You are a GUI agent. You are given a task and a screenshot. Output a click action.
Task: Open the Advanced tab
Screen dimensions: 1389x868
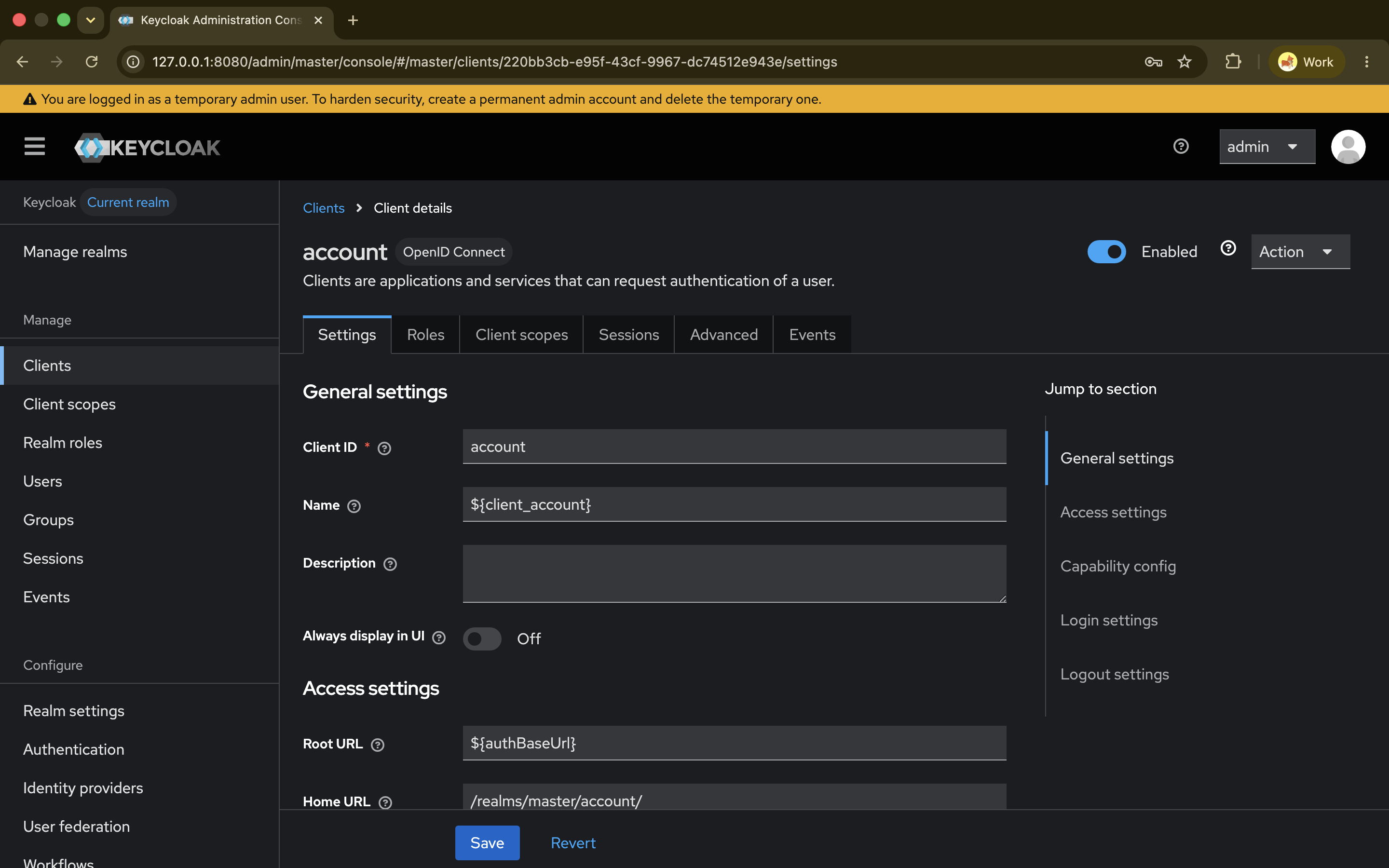pos(724,335)
